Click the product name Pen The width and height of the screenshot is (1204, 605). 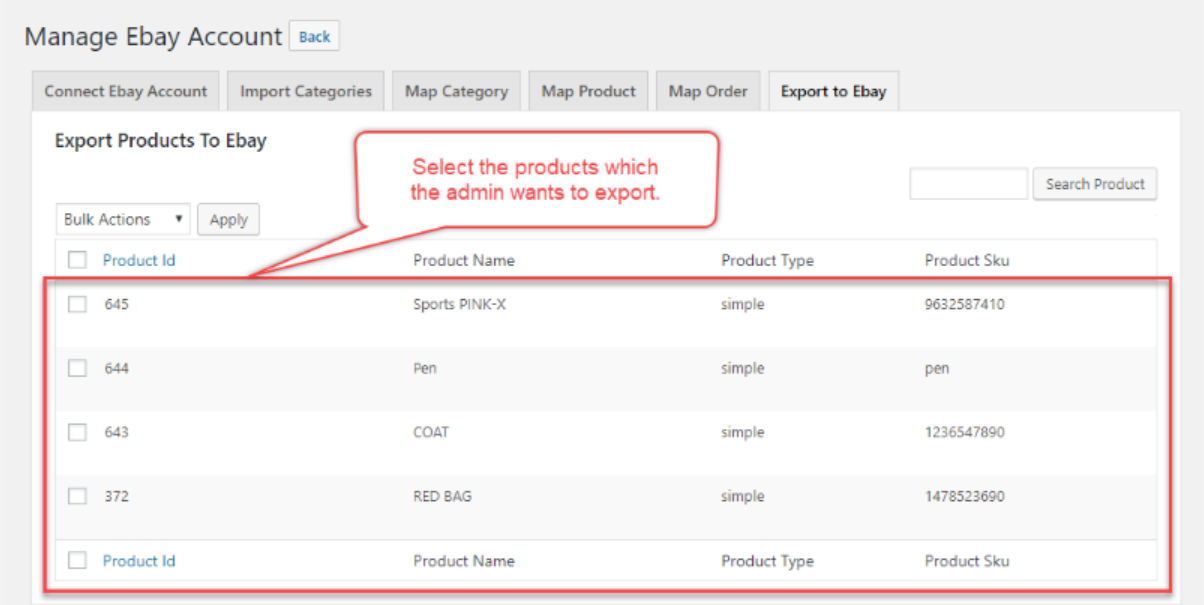point(425,368)
